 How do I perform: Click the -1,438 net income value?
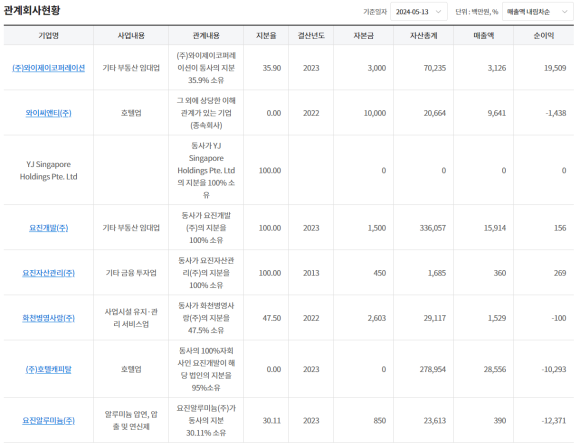[x=556, y=113]
